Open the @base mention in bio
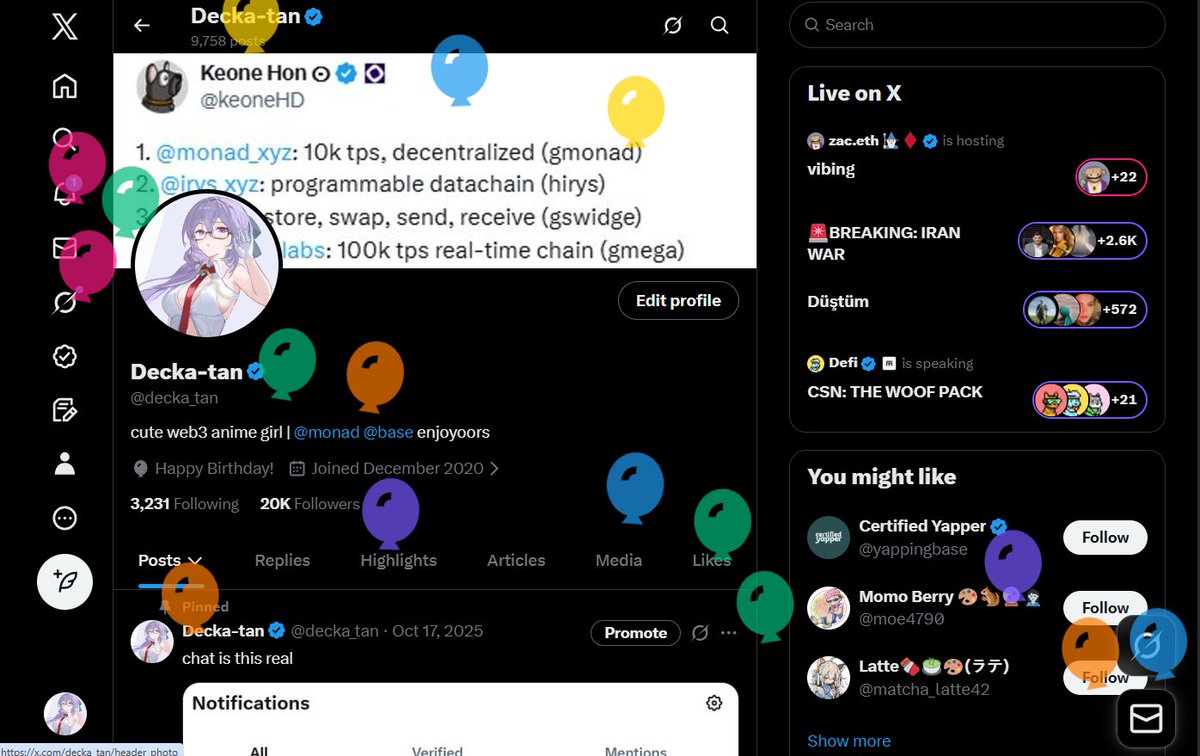Image resolution: width=1200 pixels, height=756 pixels. click(x=388, y=433)
